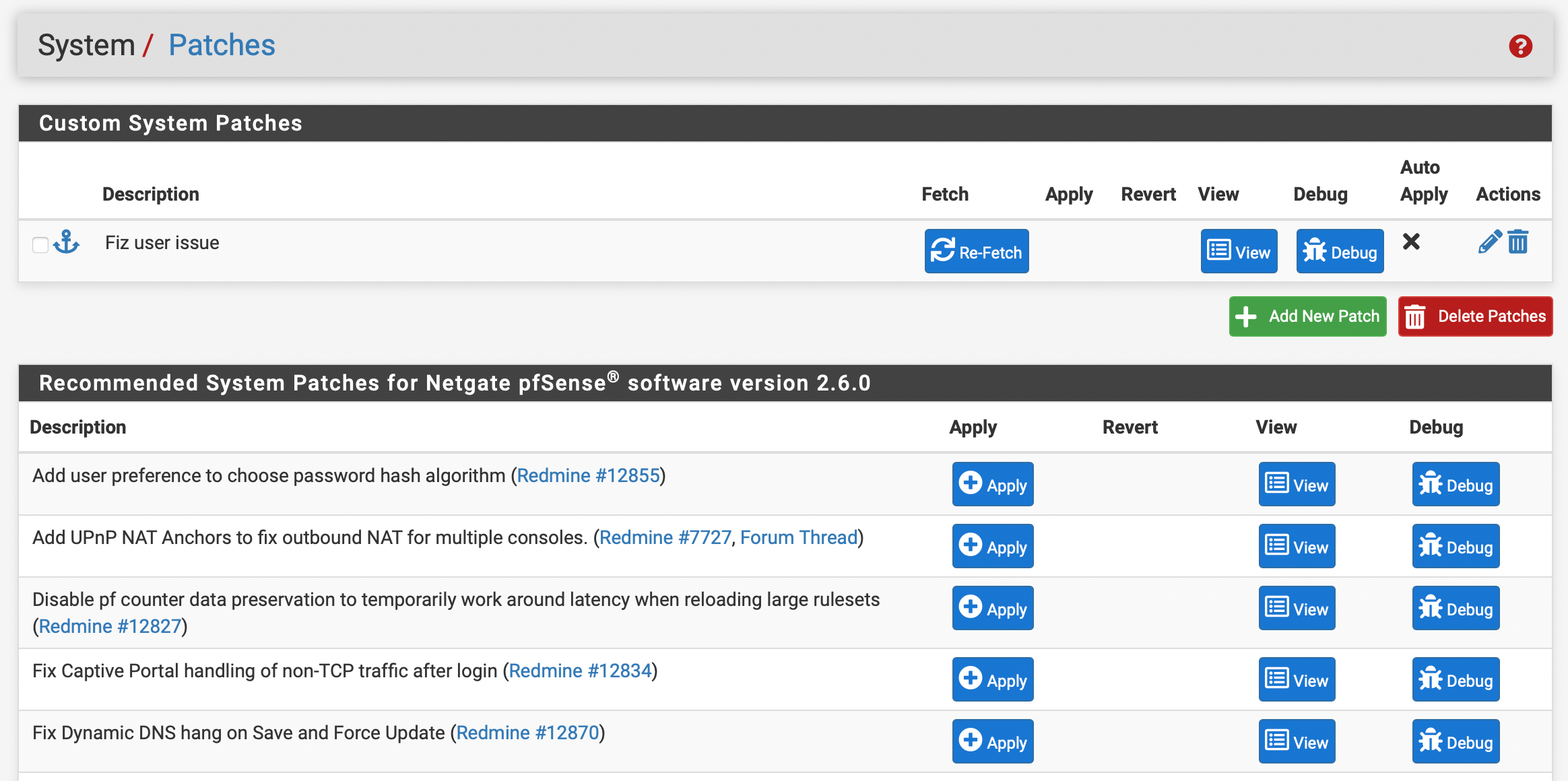The height and width of the screenshot is (781, 1568).
Task: Click the trash icon in Actions column
Action: pyautogui.click(x=1518, y=242)
